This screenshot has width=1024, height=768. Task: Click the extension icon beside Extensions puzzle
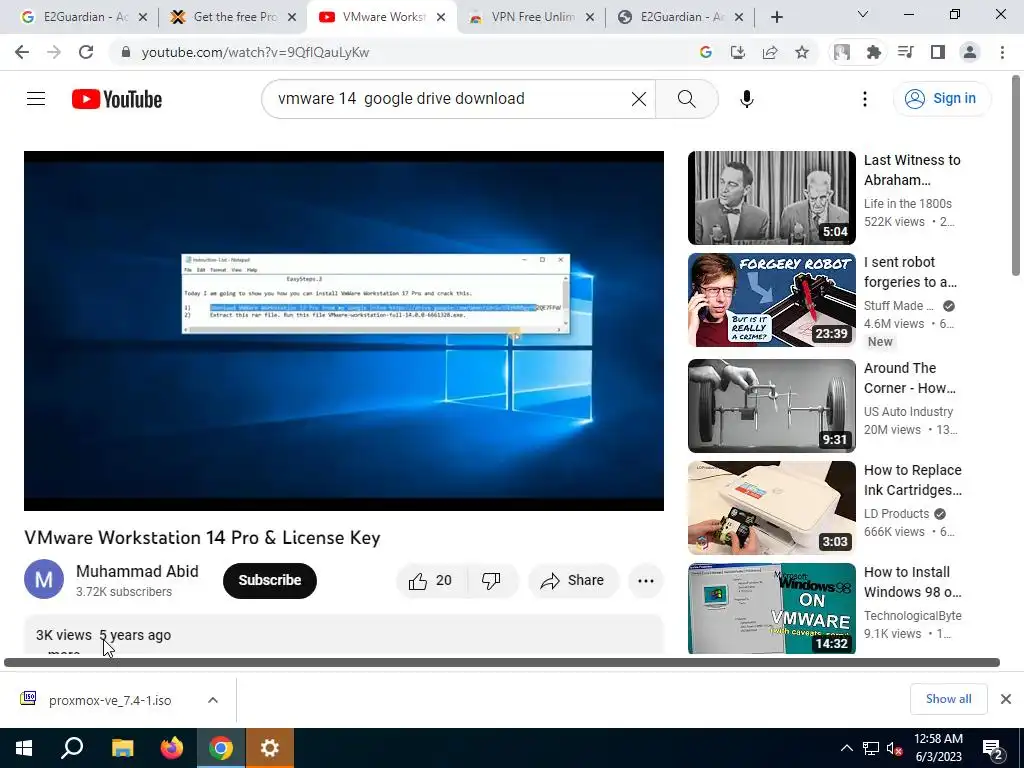coord(842,52)
